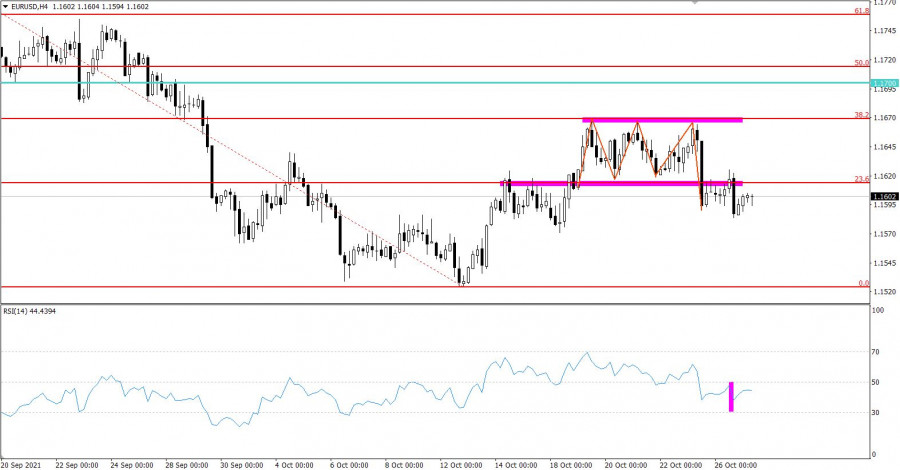Click the RSI 100 level label

coord(878,310)
